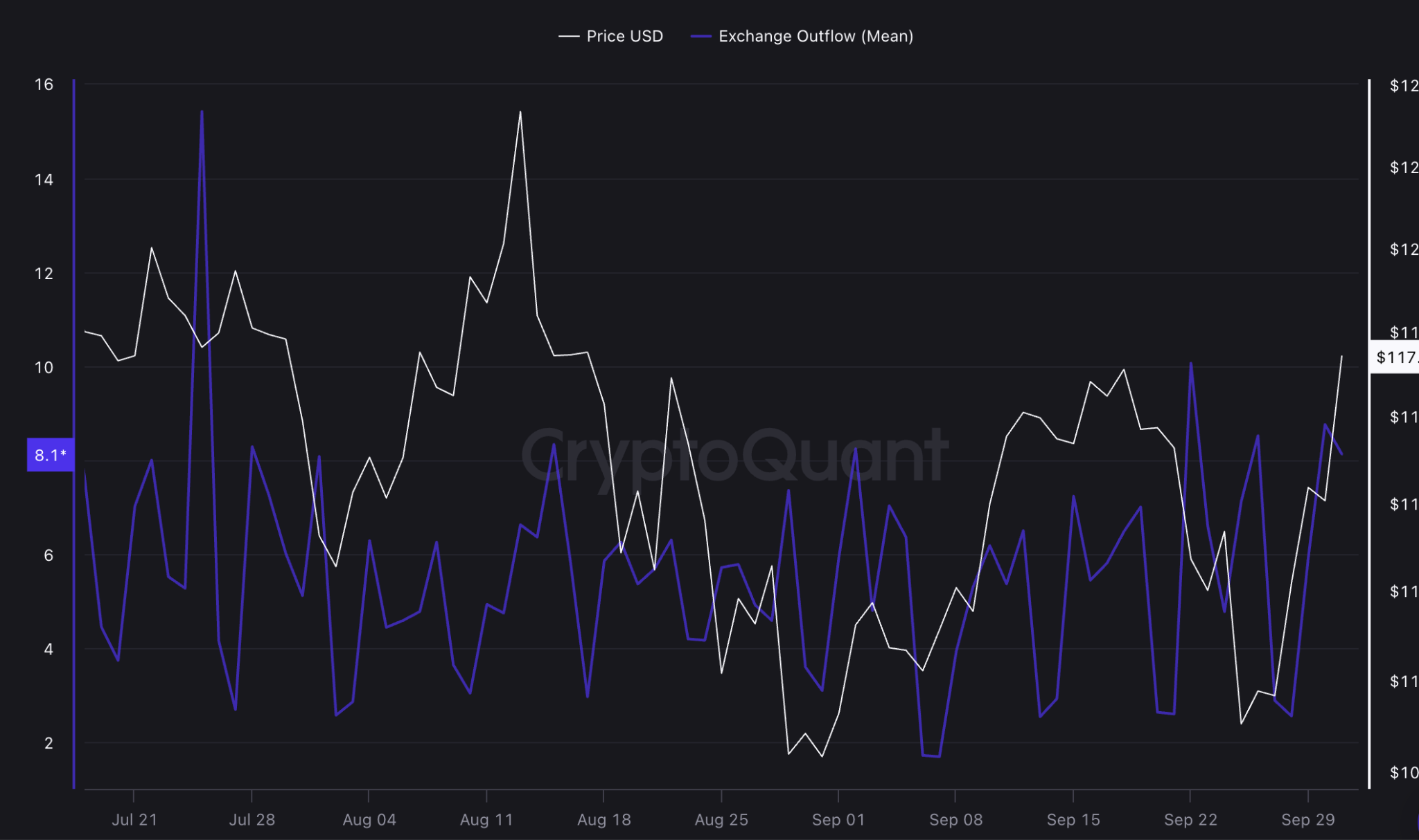The image size is (1419, 840).
Task: Click the $117 current price label
Action: pyautogui.click(x=1395, y=357)
